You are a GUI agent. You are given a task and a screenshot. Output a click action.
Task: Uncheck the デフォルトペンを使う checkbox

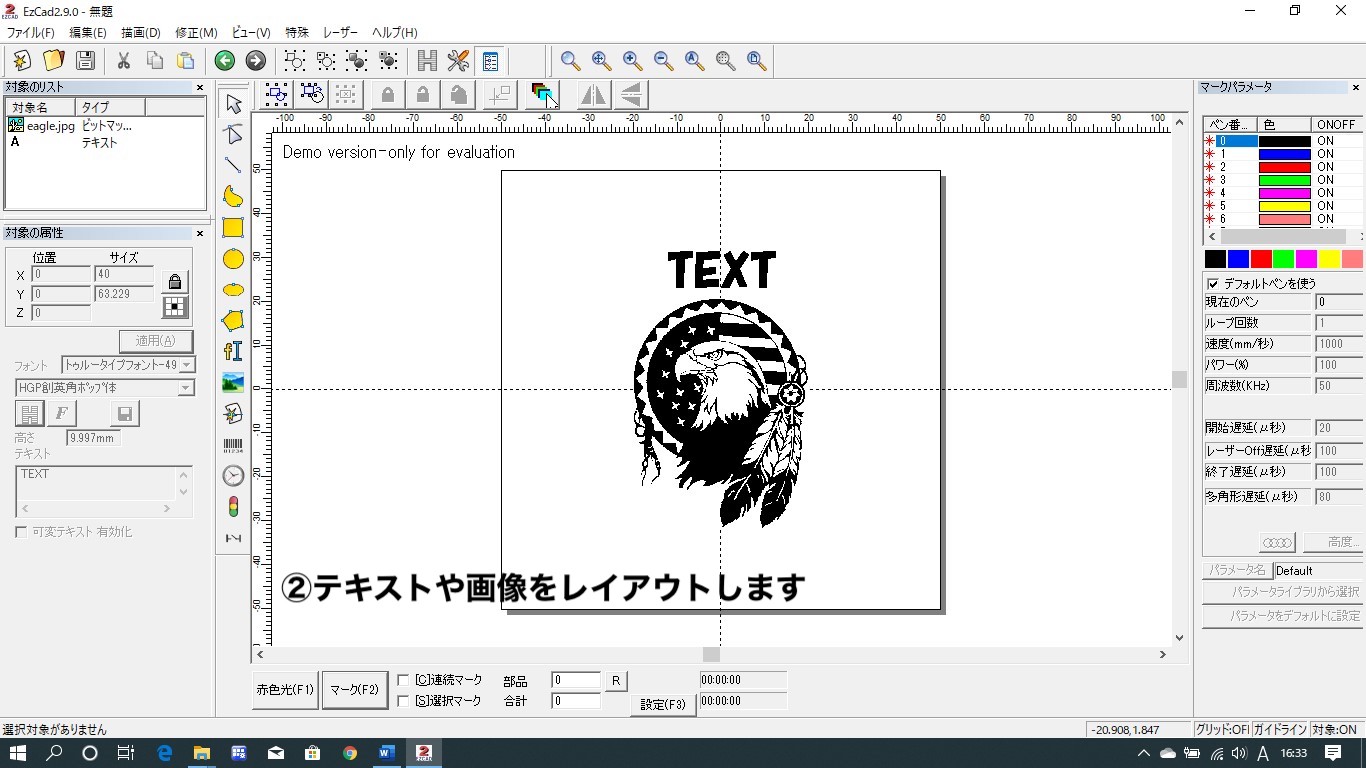click(x=1213, y=284)
